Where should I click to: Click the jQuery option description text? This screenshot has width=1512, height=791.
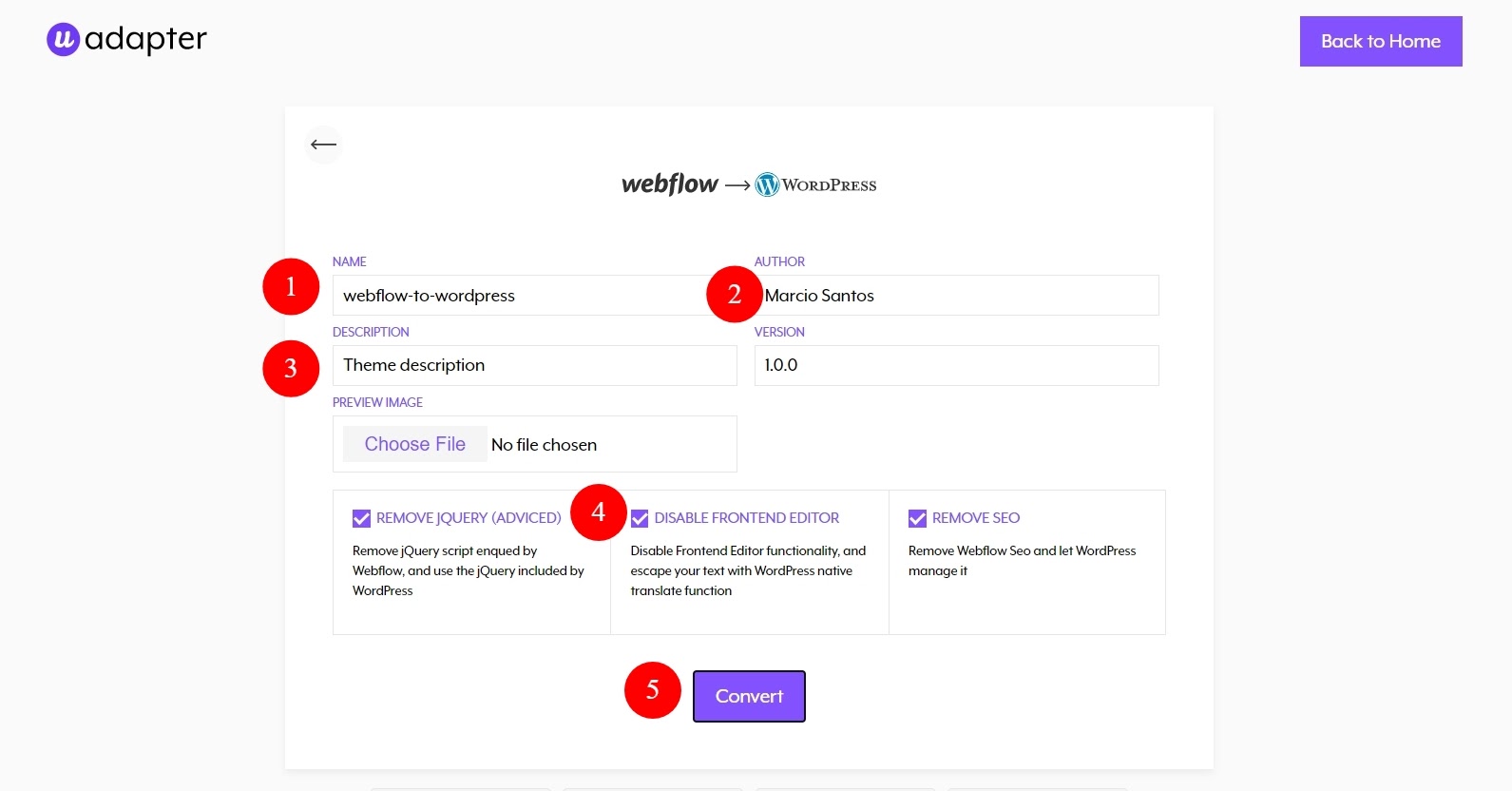pos(469,570)
